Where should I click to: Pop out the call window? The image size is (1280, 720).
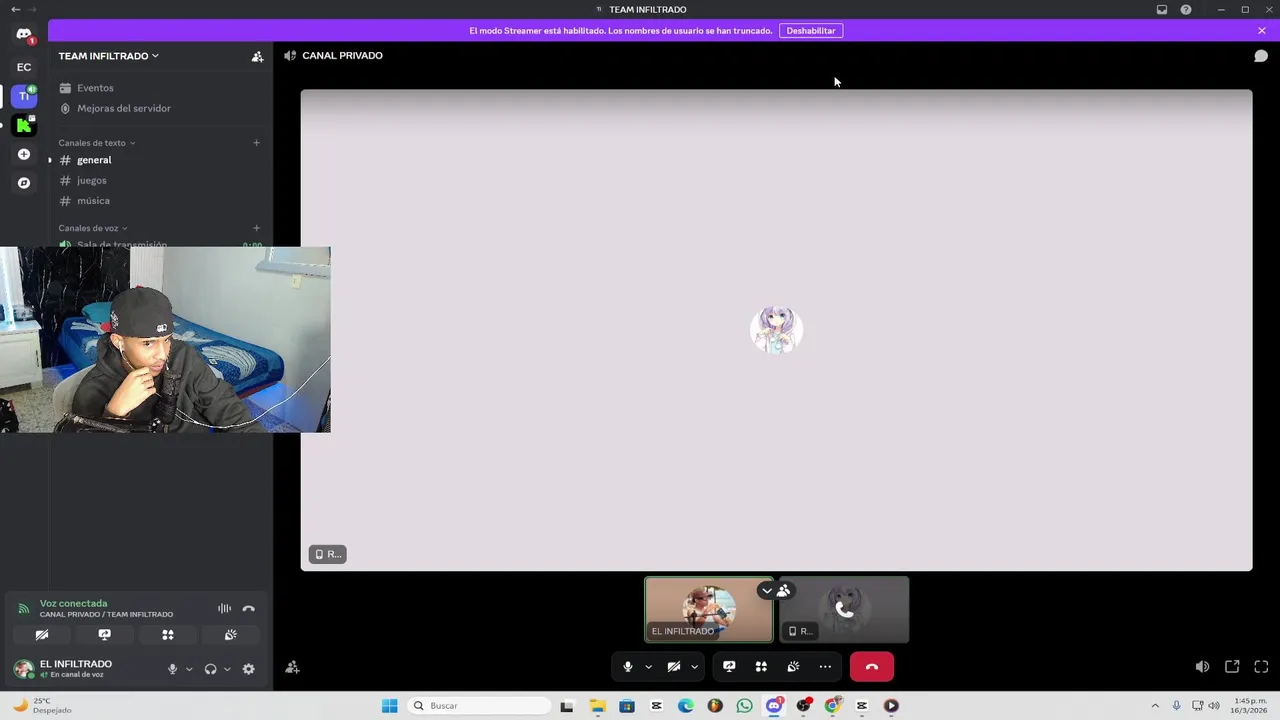[1232, 667]
